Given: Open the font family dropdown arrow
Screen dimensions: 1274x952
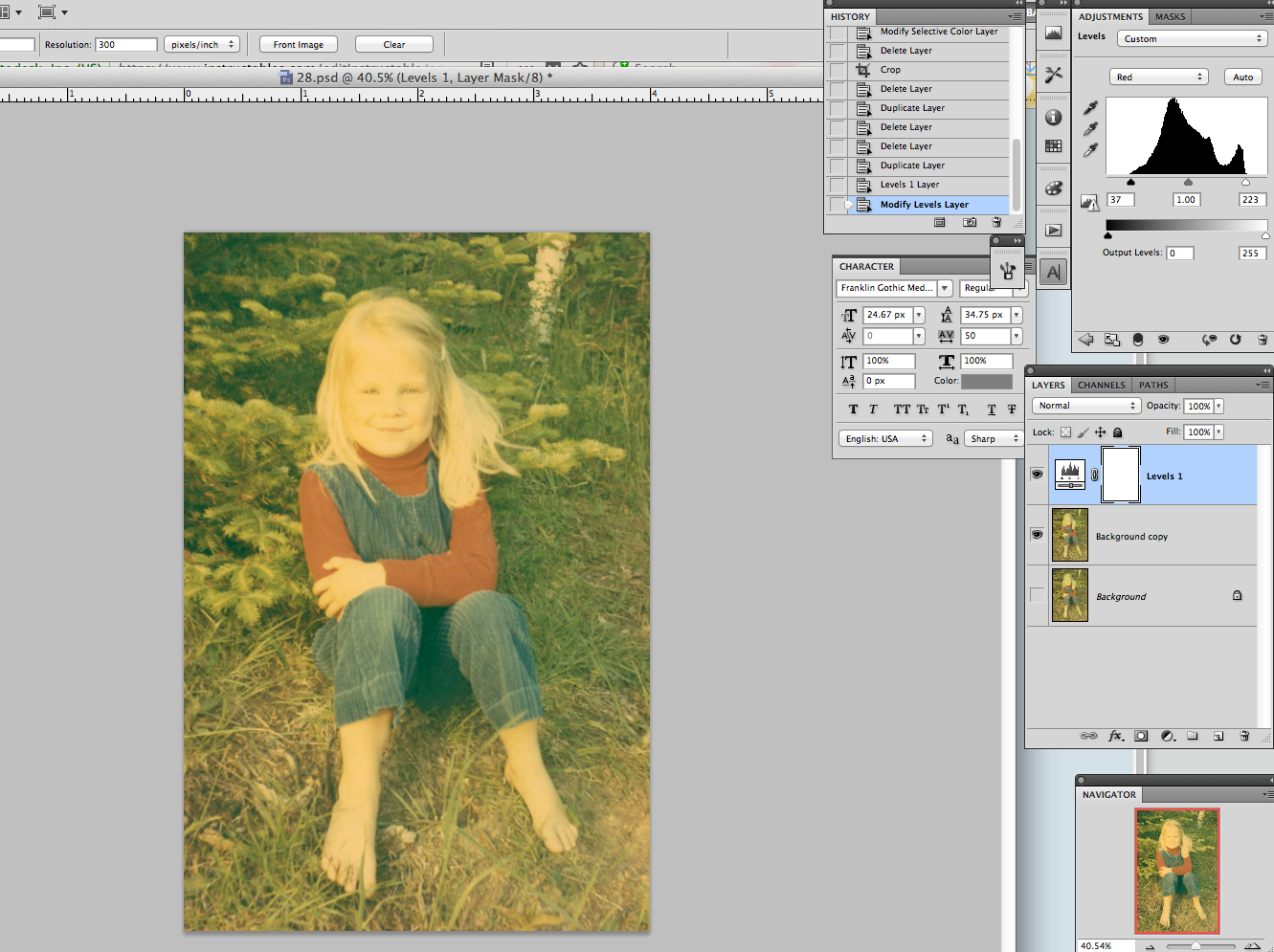Looking at the screenshot, I should (945, 288).
